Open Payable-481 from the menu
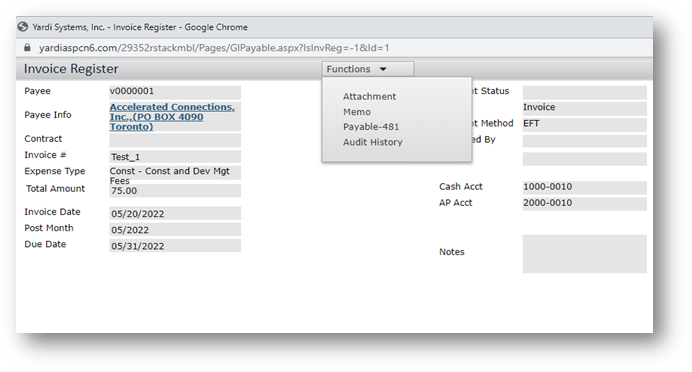Screen dimensions: 692x372 coord(371,127)
